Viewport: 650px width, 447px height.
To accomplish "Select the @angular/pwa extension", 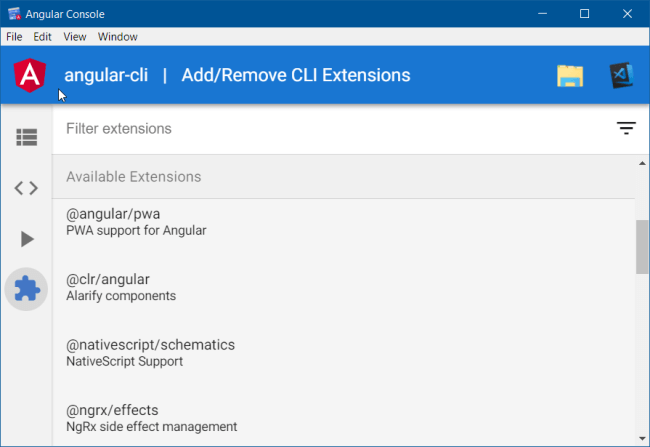I will tap(343, 222).
